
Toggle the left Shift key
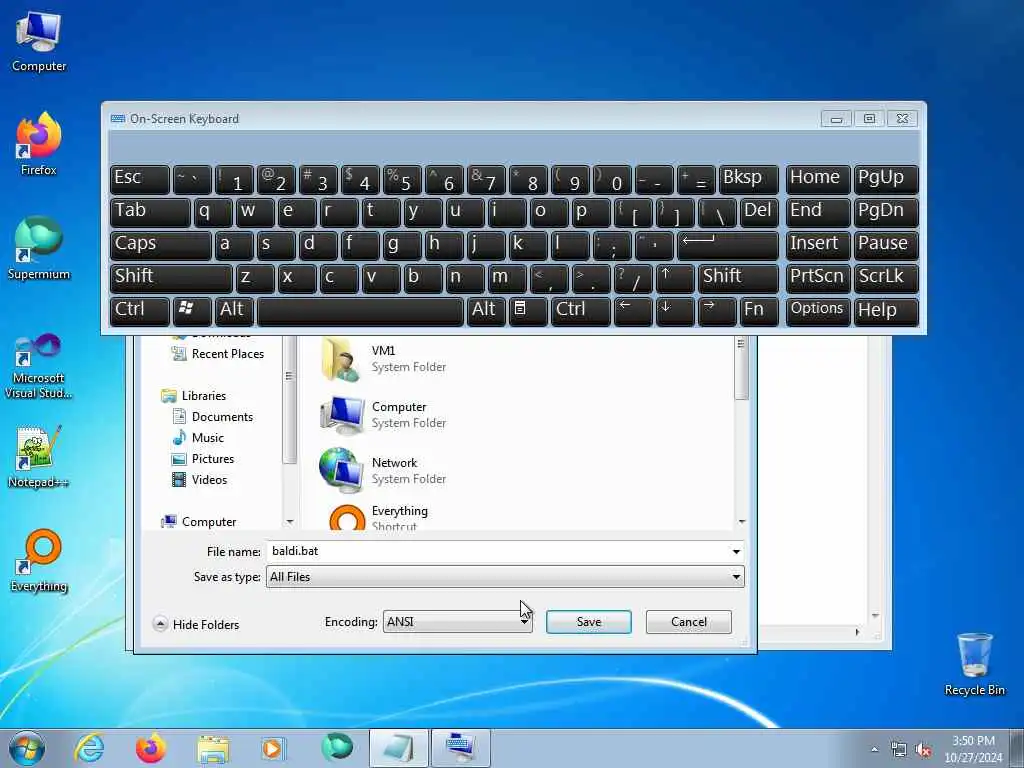(171, 278)
